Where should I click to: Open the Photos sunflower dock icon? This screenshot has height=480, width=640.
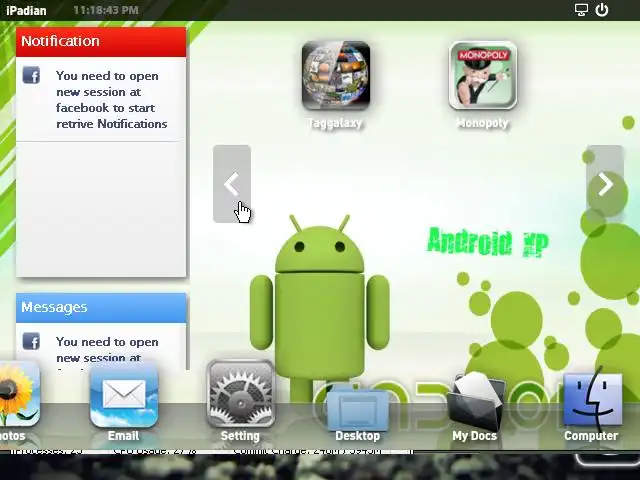point(18,394)
